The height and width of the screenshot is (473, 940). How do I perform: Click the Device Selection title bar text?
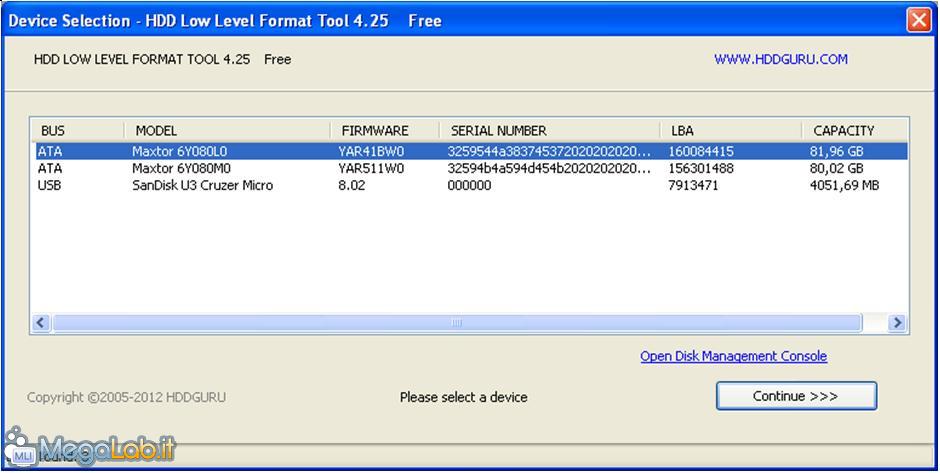tap(225, 21)
